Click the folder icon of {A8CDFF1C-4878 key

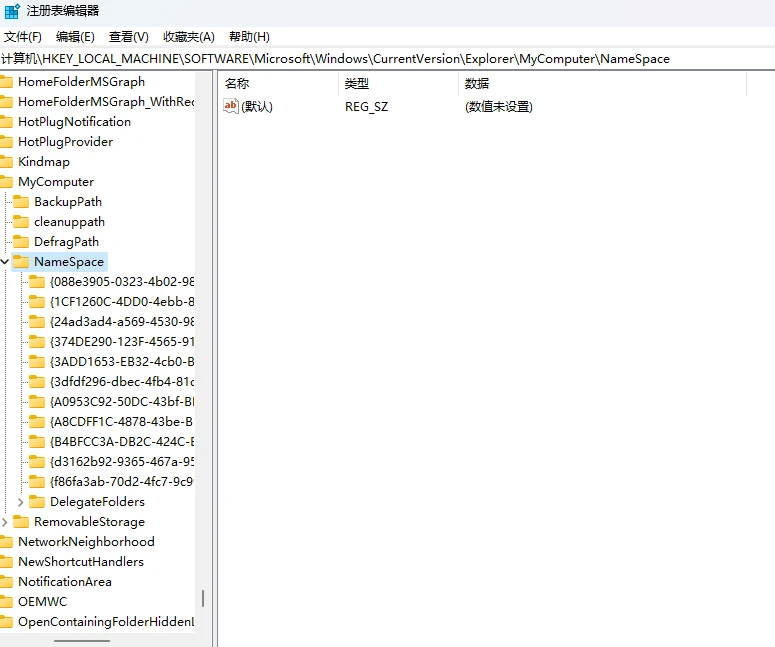(x=37, y=422)
